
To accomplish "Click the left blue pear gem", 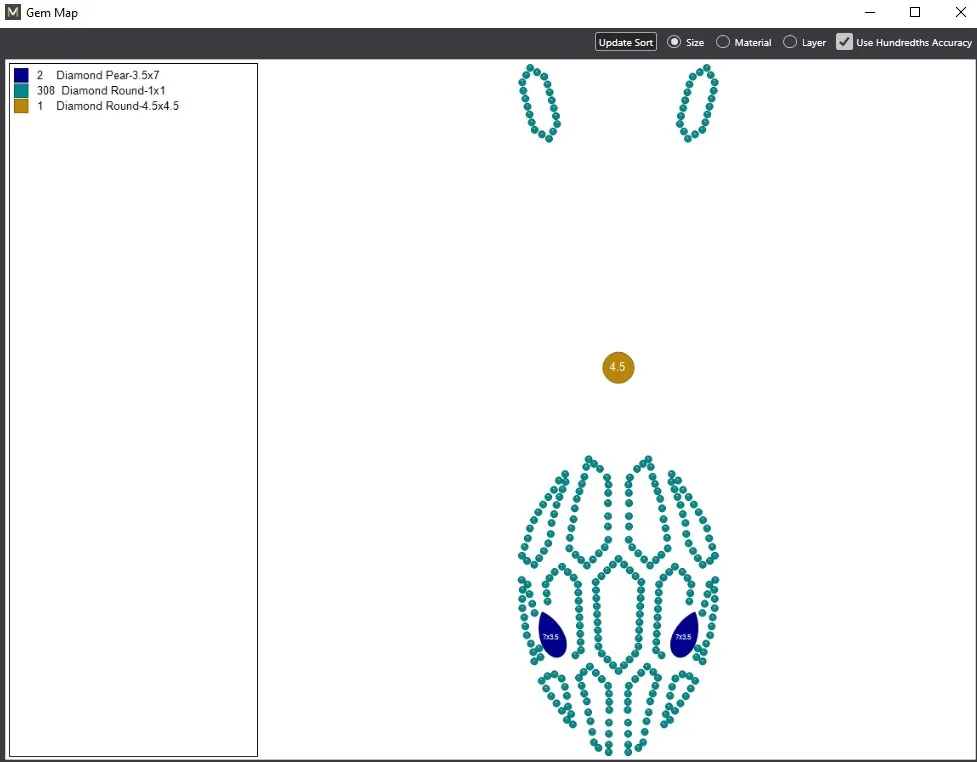I will (552, 636).
